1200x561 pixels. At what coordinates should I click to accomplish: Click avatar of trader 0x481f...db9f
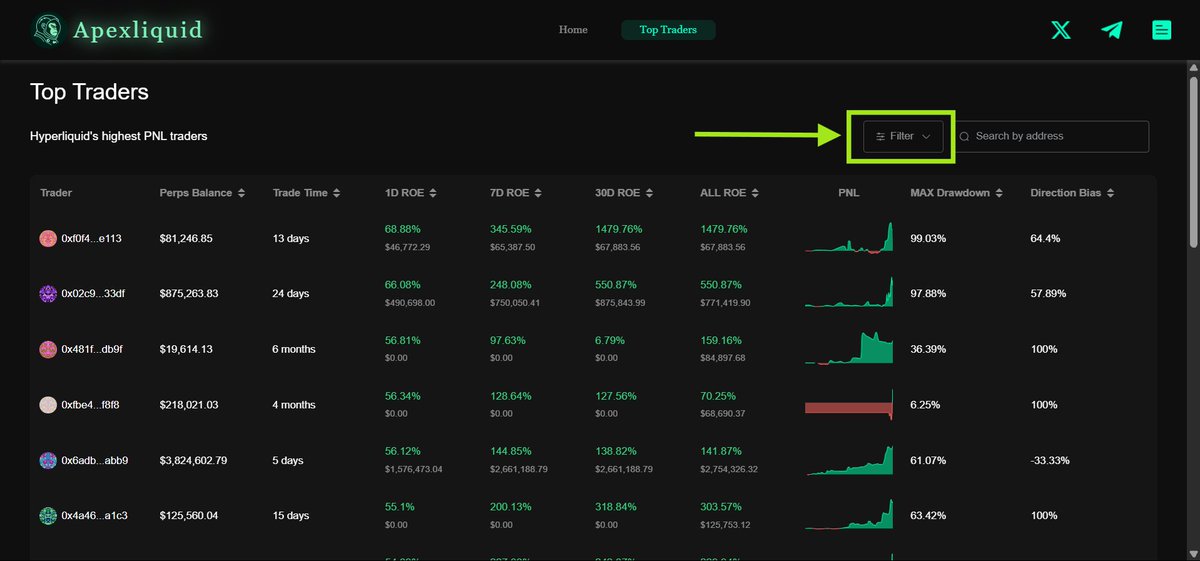47,349
